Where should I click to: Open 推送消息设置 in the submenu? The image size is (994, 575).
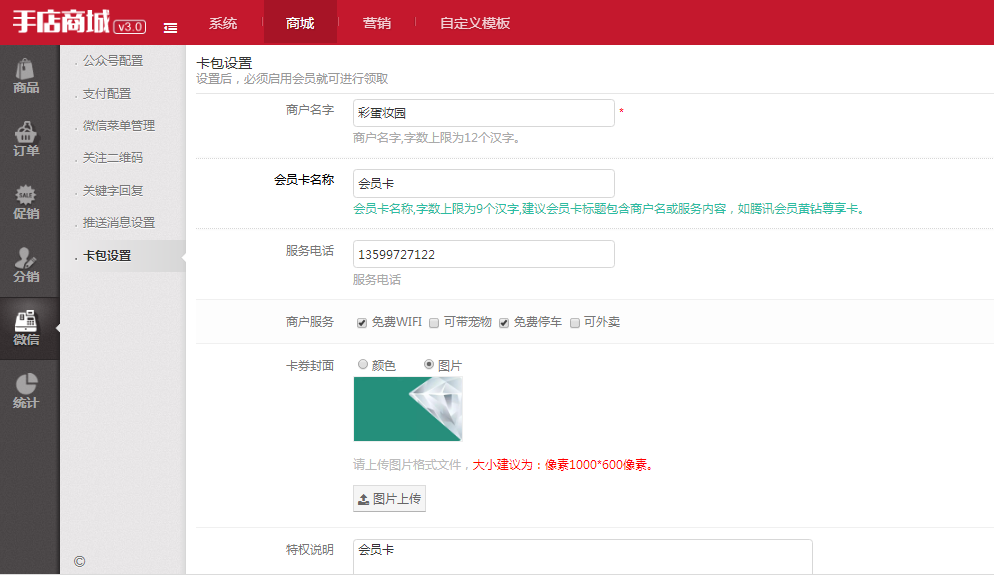coord(119,223)
